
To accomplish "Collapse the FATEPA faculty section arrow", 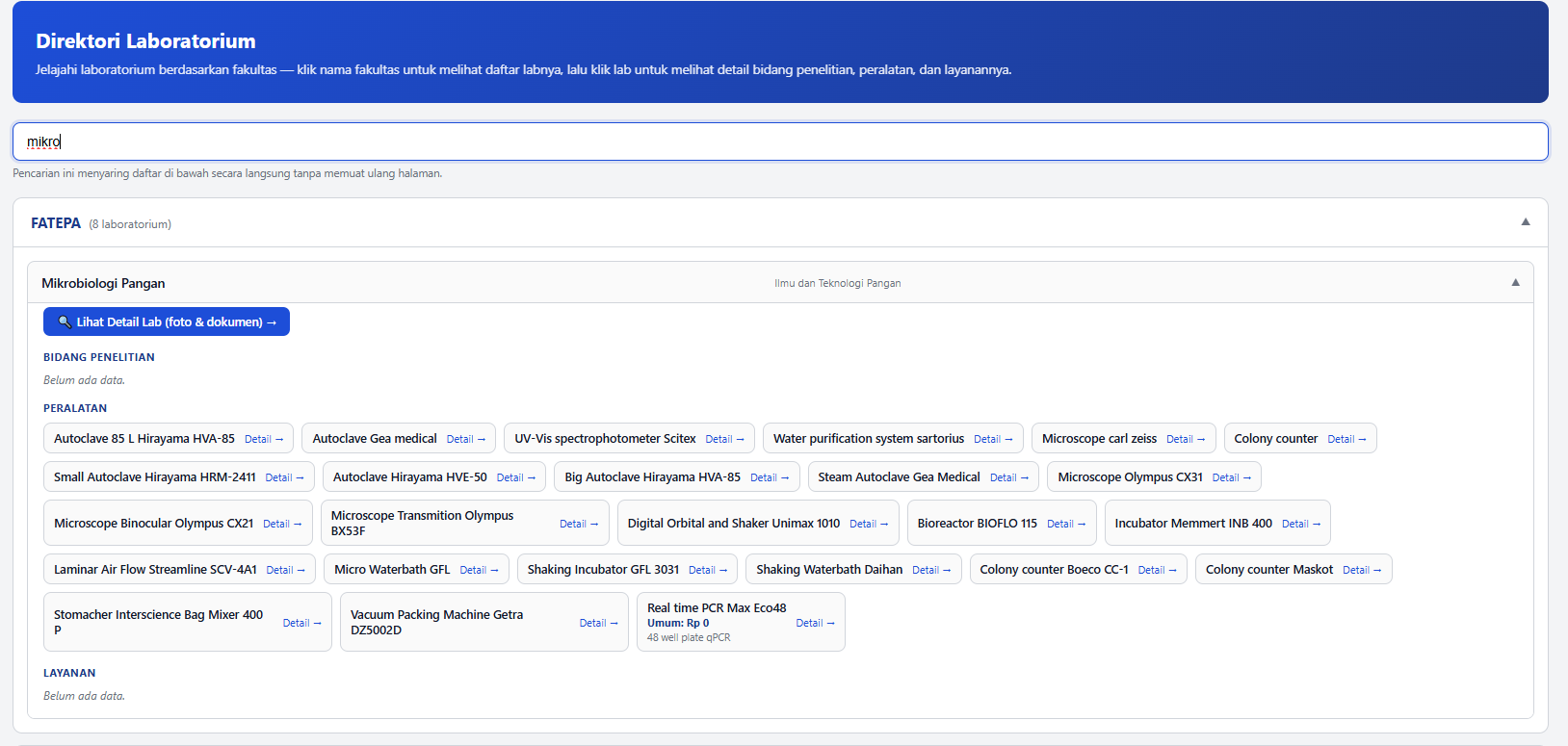I will 1526,222.
